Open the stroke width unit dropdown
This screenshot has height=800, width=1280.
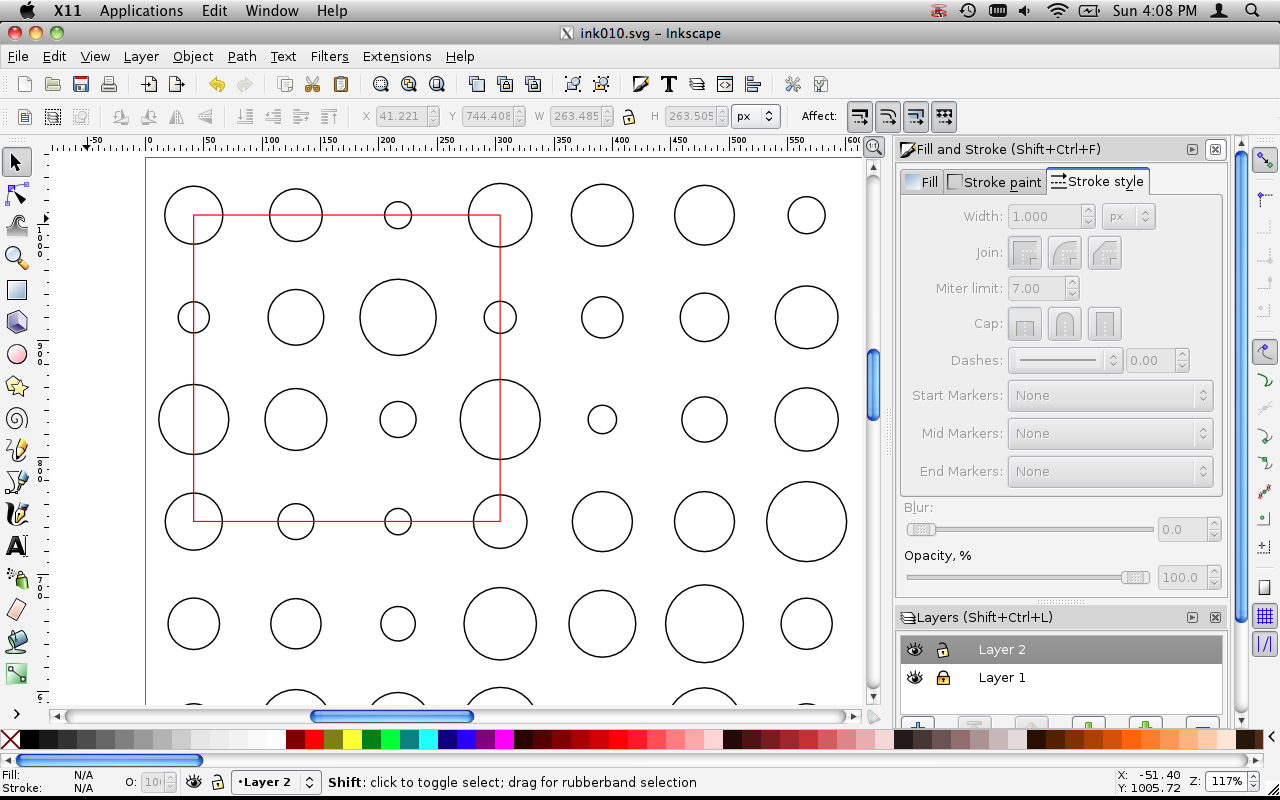[x=1129, y=216]
